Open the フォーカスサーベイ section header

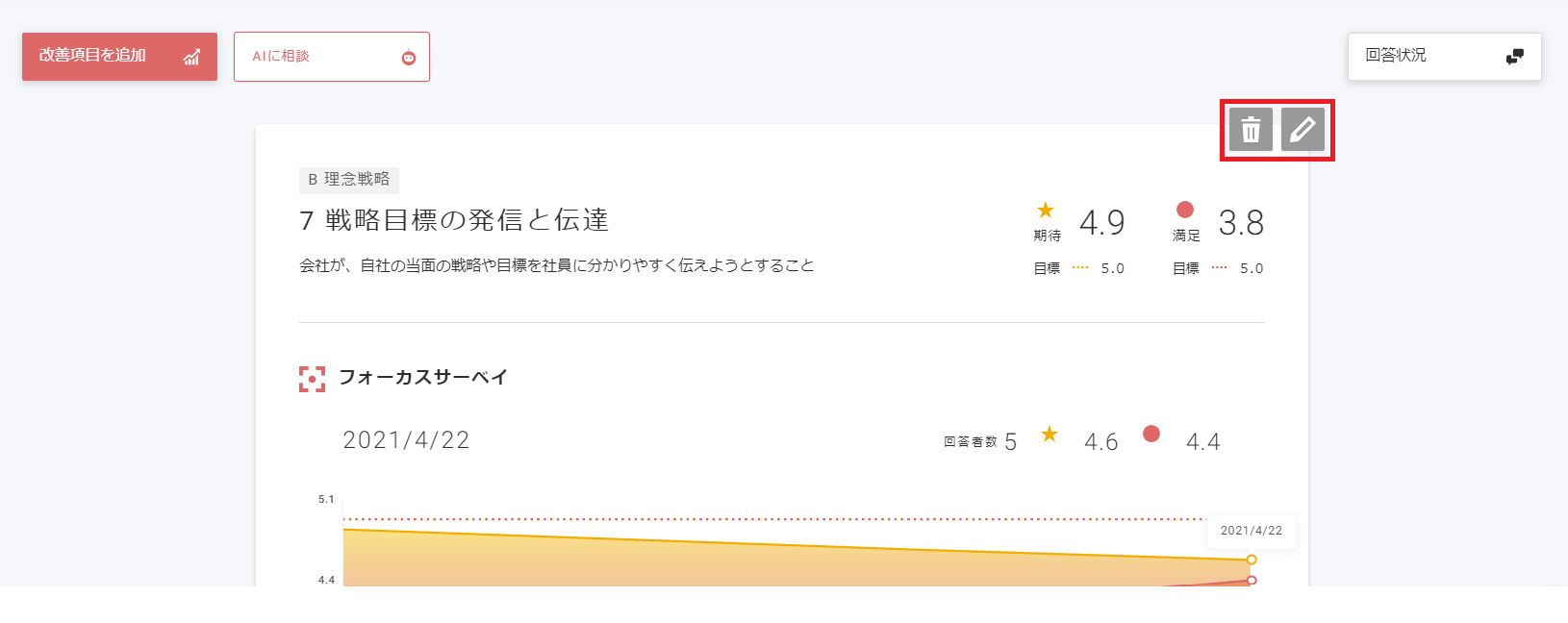click(x=425, y=378)
